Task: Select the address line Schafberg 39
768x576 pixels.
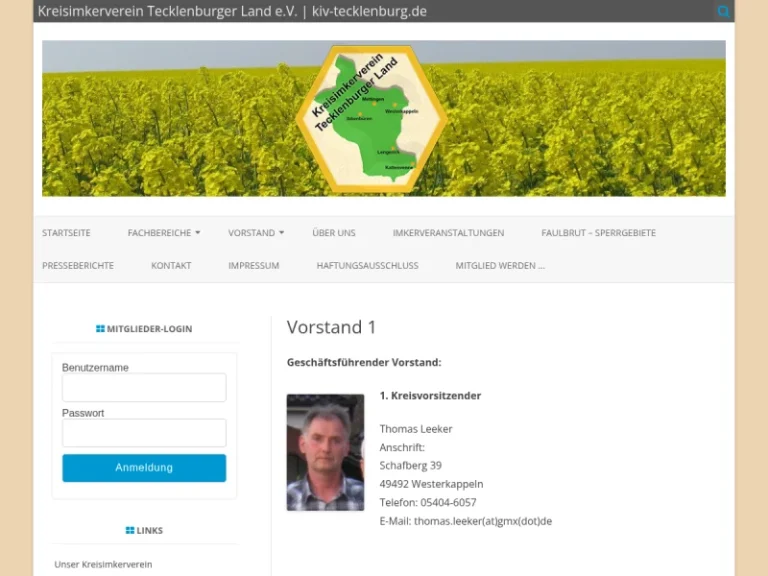Action: click(410, 465)
